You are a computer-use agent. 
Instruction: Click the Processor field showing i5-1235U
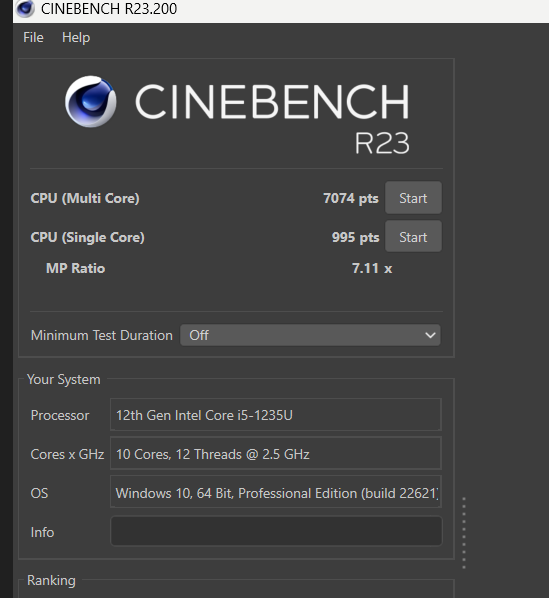point(276,415)
